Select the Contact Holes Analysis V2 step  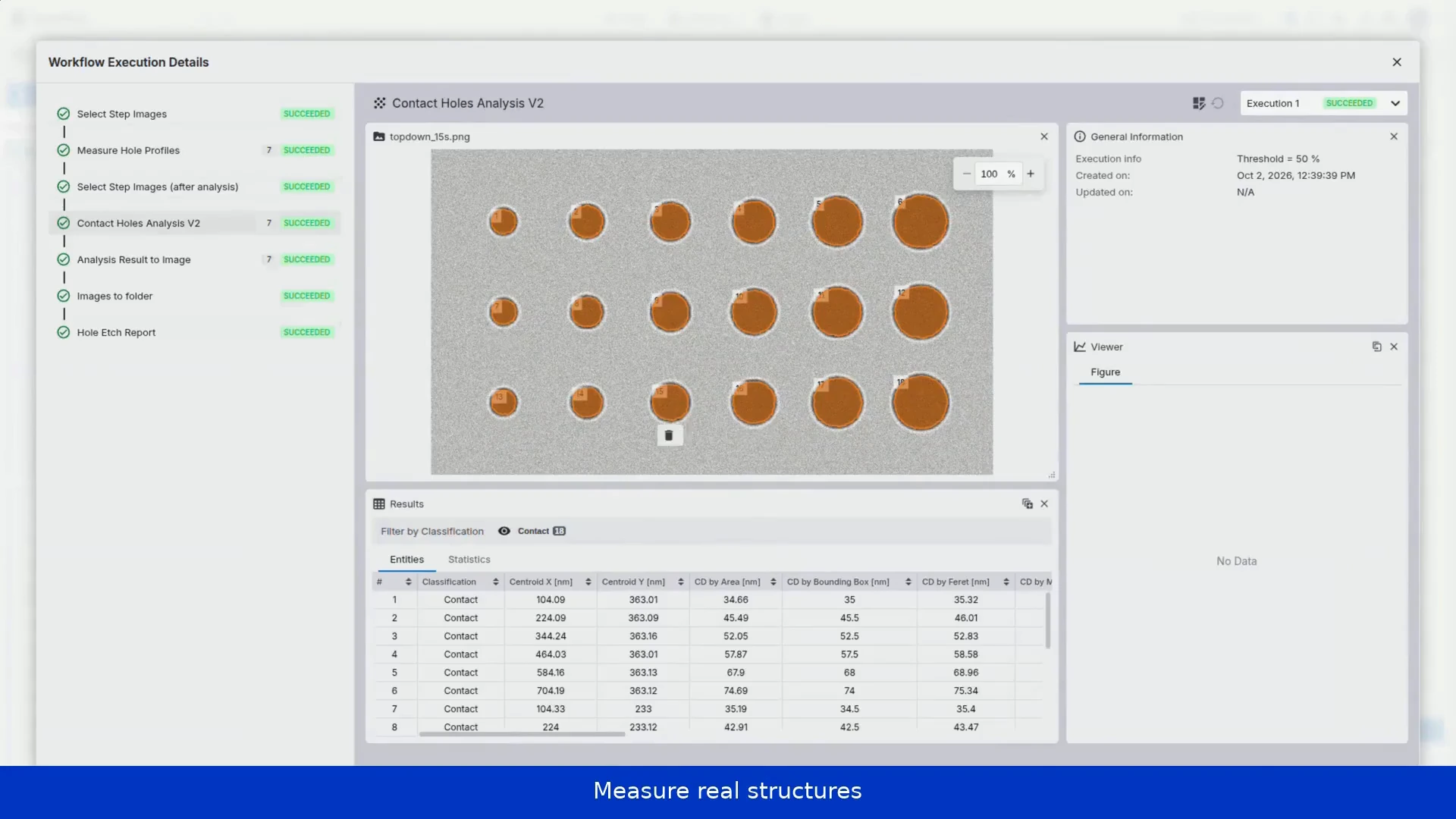point(196,223)
